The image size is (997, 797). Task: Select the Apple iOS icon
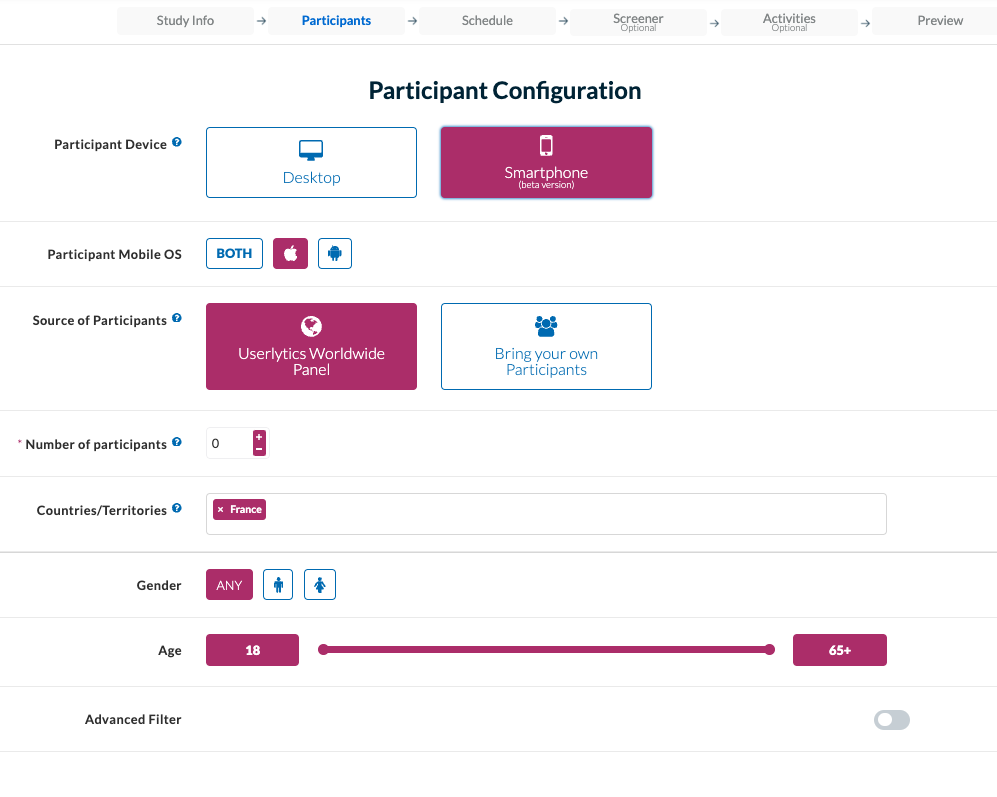[x=290, y=253]
